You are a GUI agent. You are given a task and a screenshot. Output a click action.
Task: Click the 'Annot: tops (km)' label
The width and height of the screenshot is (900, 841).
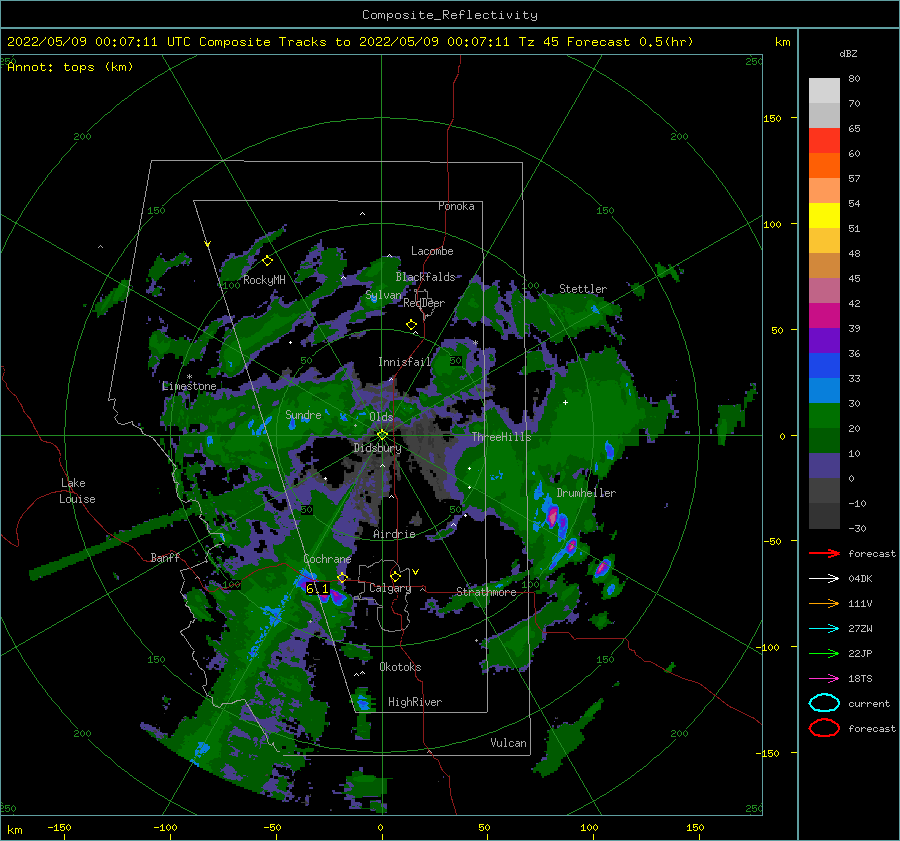click(x=70, y=67)
